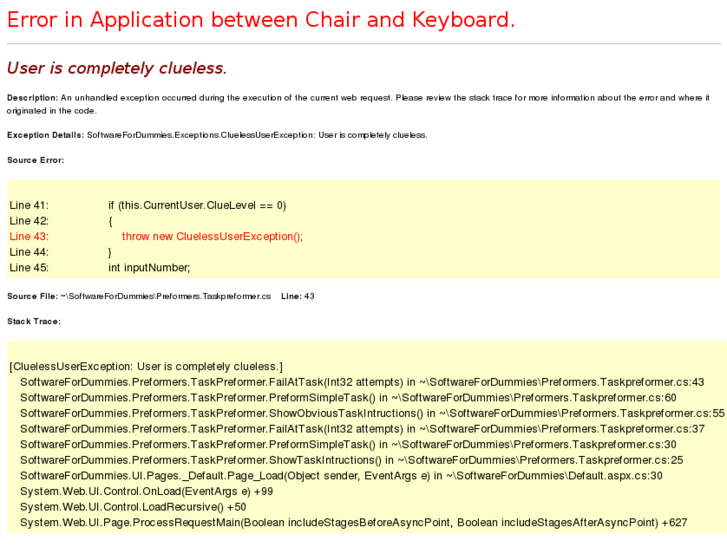Click the 'User is completely clueless.' italic subheading
This screenshot has width=727, height=545.
117,68
